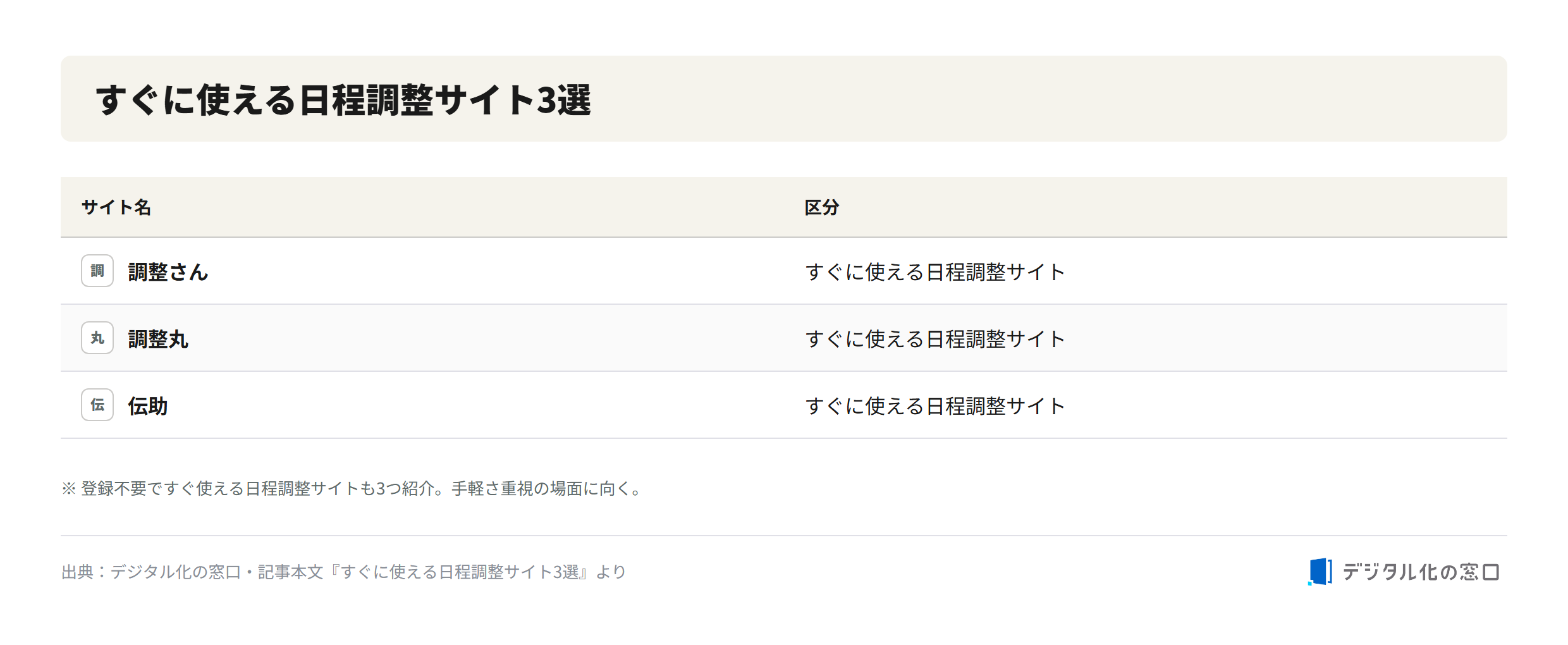Click the 調 icon badge
This screenshot has width=1568, height=645.
click(x=97, y=271)
